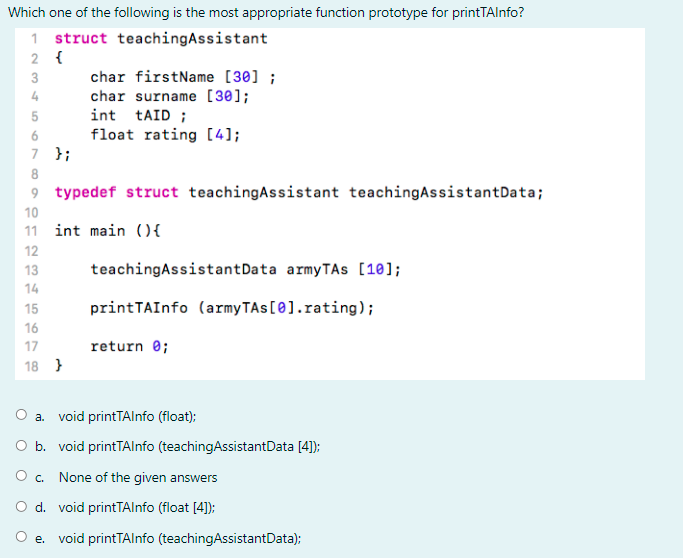Select radio button for option e

coord(21,536)
